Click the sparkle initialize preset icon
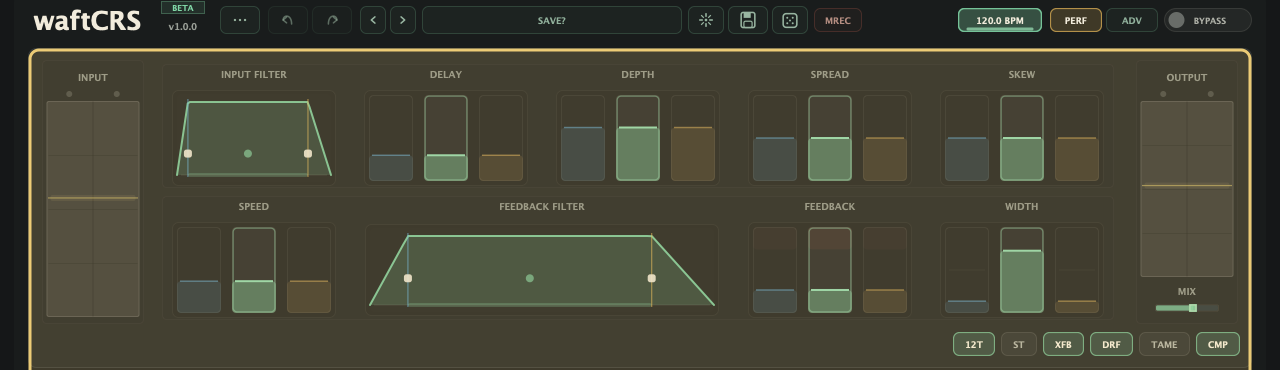Viewport: 1280px width, 370px height. (706, 20)
